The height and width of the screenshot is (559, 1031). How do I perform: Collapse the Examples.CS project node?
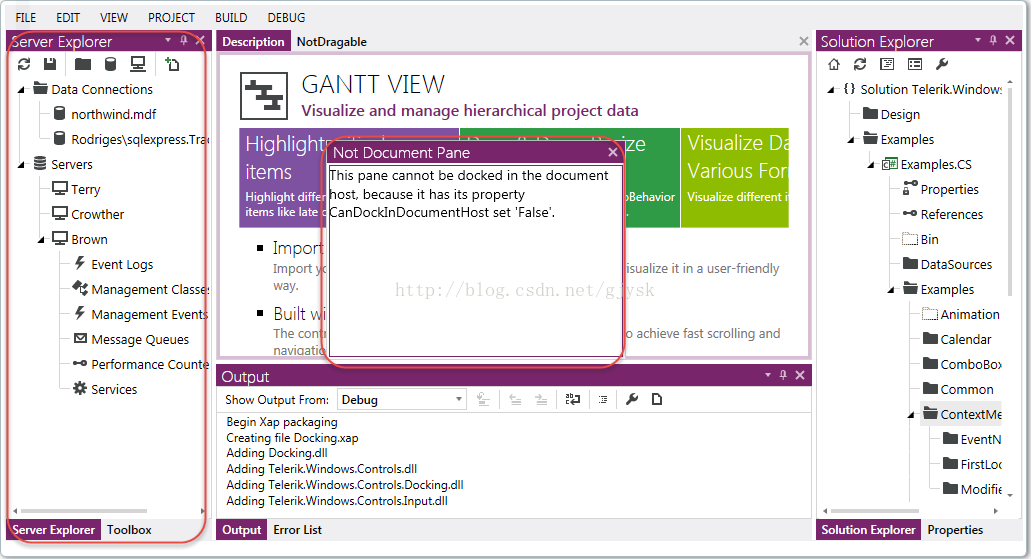tap(871, 164)
